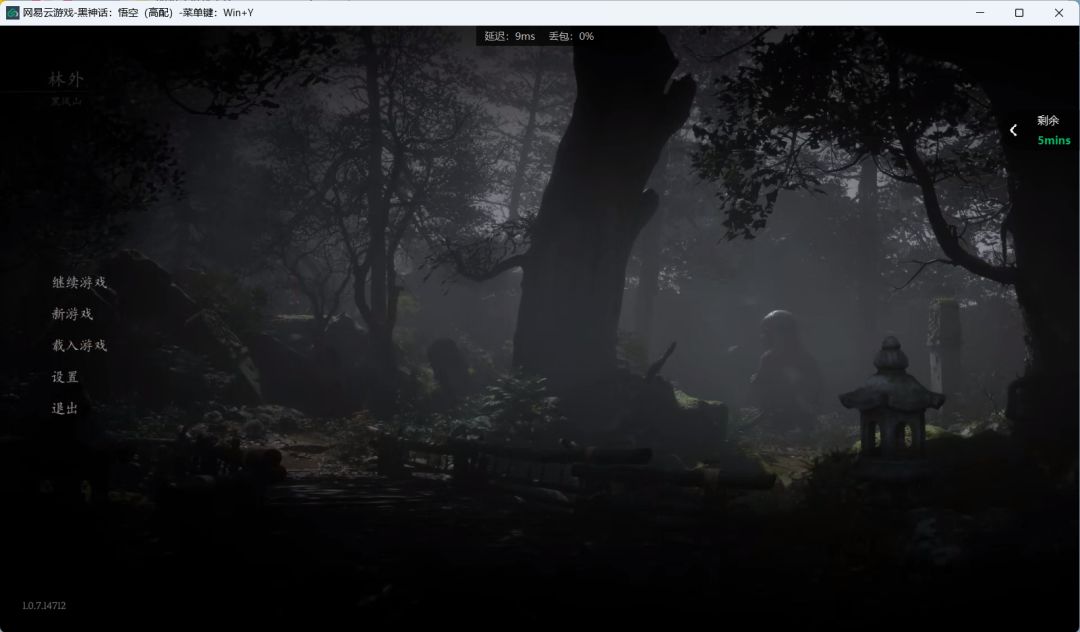1080x632 pixels.
Task: Open the 载入游戏 load game menu
Action: click(x=79, y=346)
